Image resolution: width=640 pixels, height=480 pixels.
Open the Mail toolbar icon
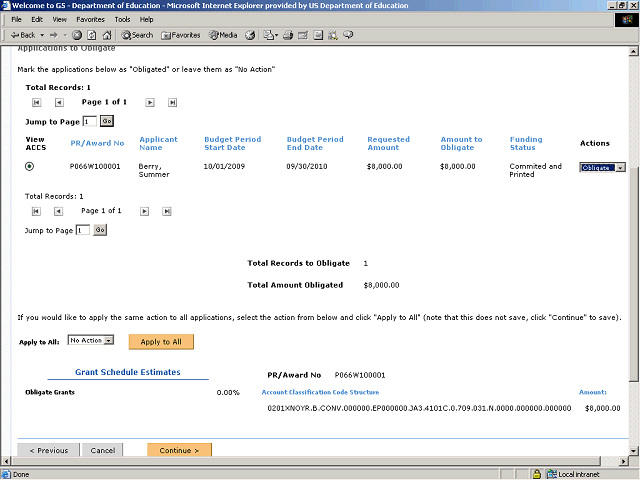pyautogui.click(x=270, y=35)
